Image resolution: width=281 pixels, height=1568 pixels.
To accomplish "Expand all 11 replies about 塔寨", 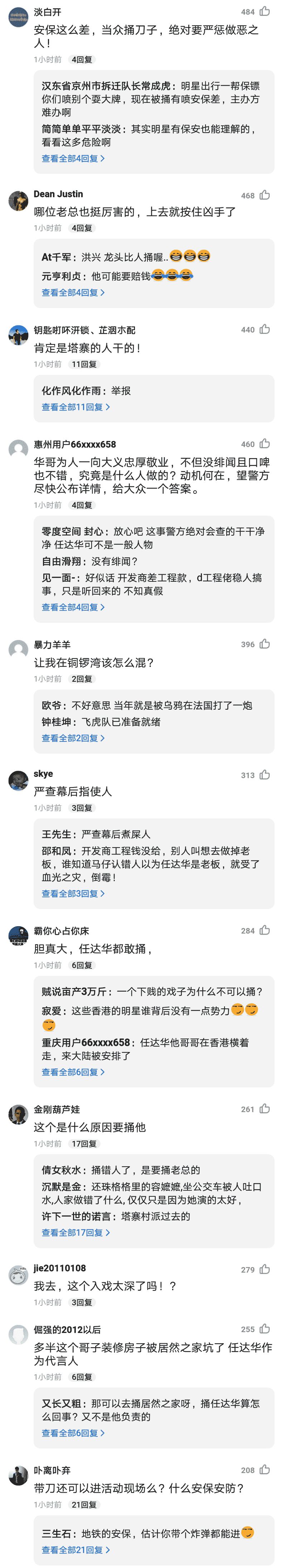I will [75, 407].
